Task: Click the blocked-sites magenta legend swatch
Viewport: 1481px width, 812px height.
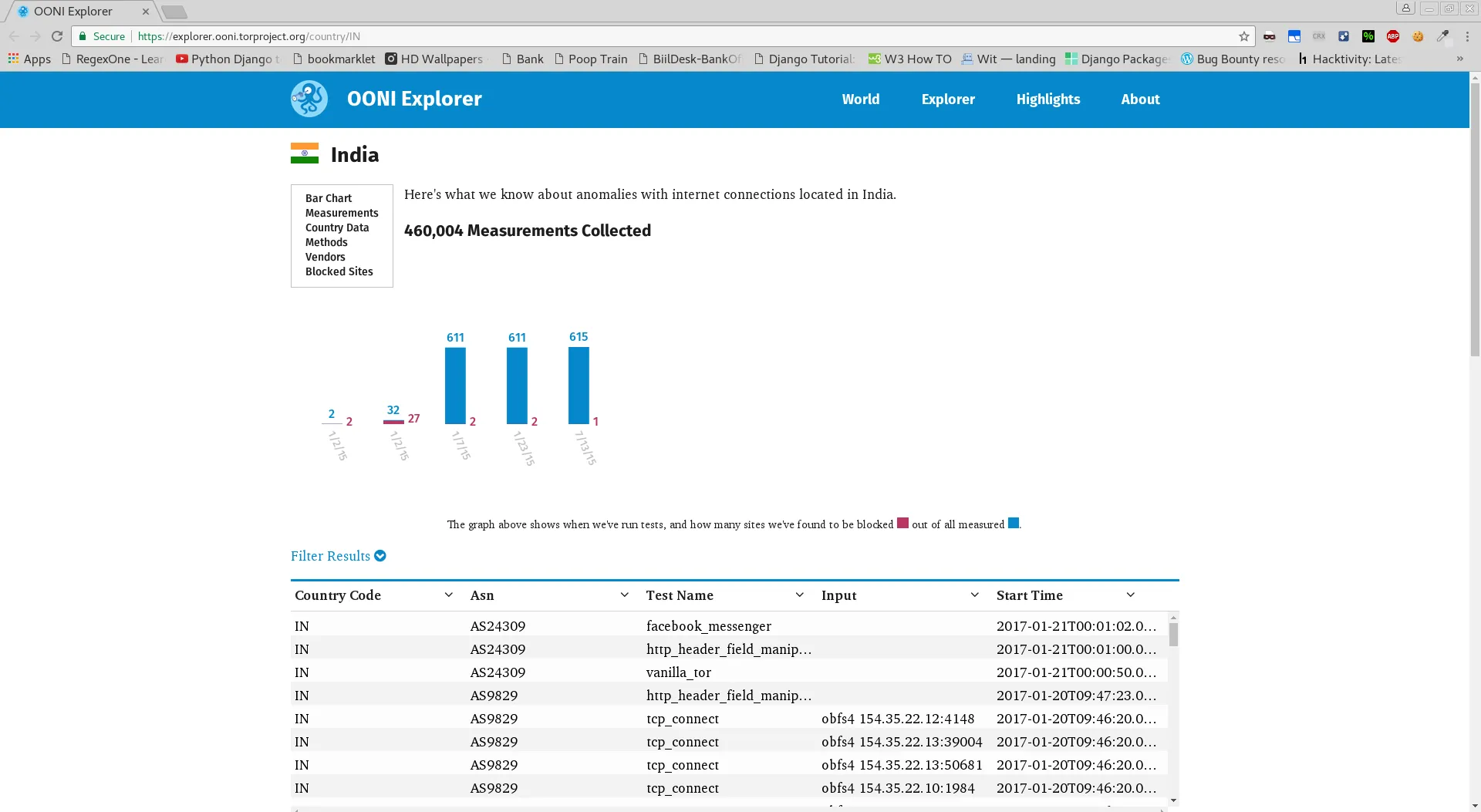Action: click(902, 523)
